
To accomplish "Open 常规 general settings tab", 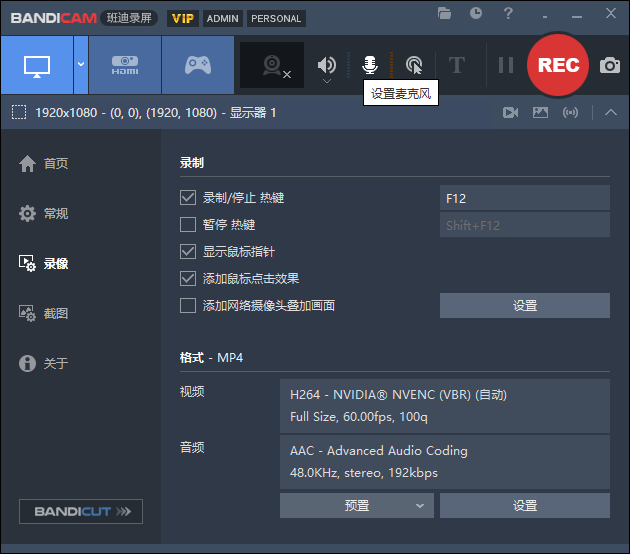I will (x=43, y=213).
